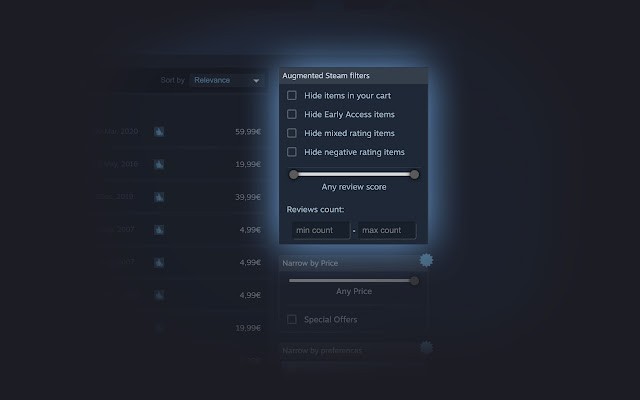The height and width of the screenshot is (400, 640).
Task: Click the Mar, 2020 release date
Action: coord(119,131)
